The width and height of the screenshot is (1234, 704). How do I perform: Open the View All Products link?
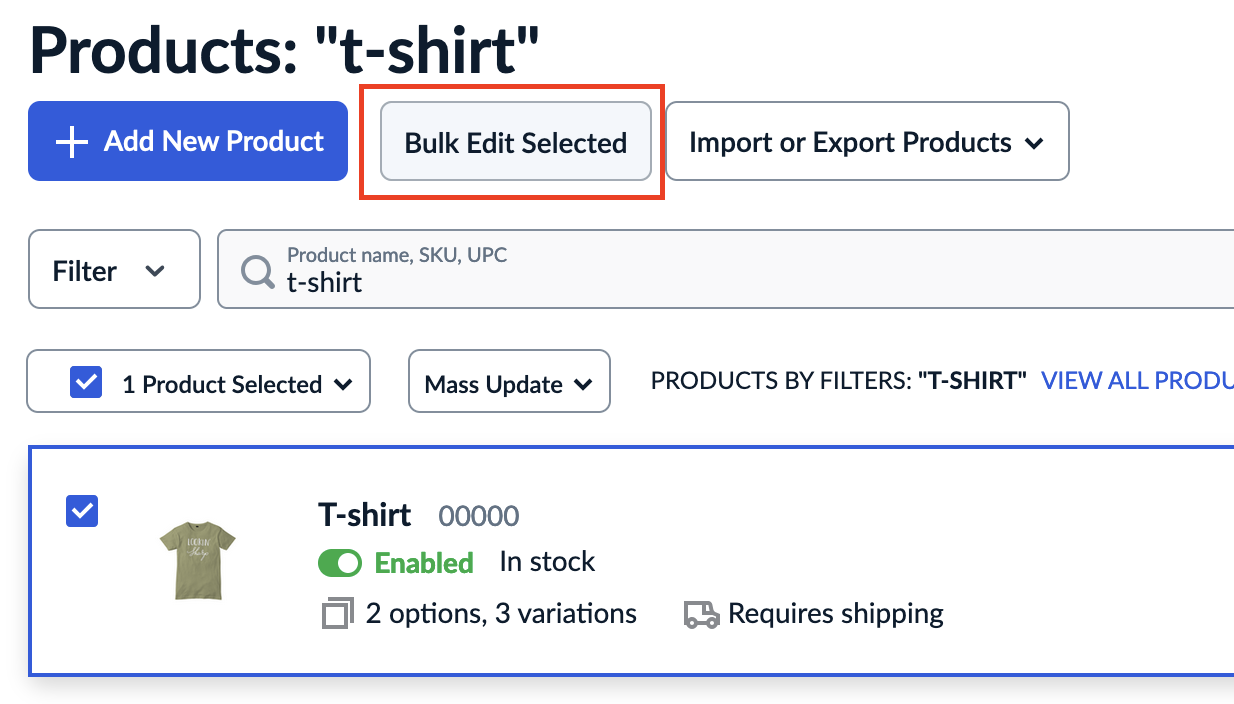coord(1138,381)
